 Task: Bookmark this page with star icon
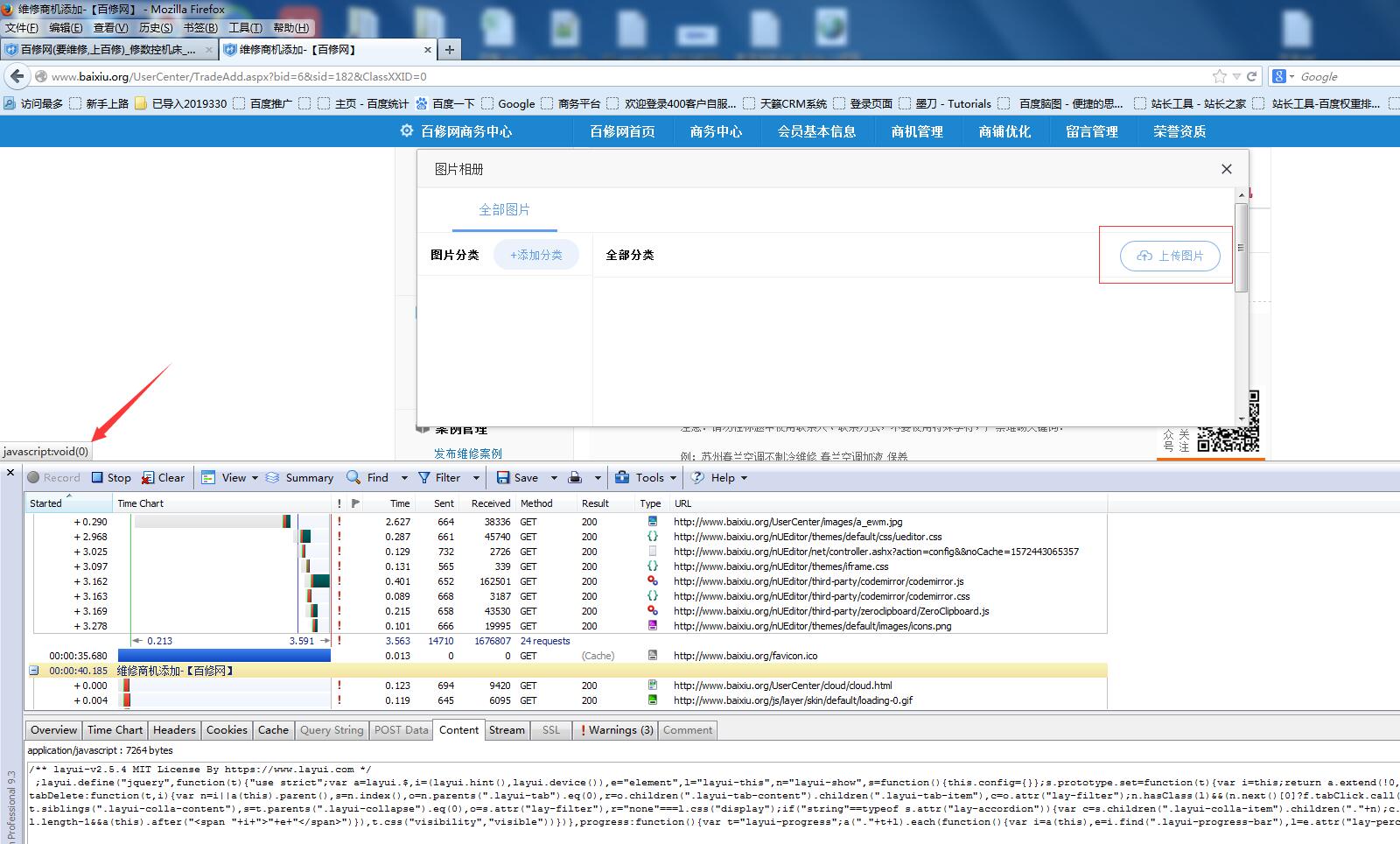click(x=1219, y=76)
